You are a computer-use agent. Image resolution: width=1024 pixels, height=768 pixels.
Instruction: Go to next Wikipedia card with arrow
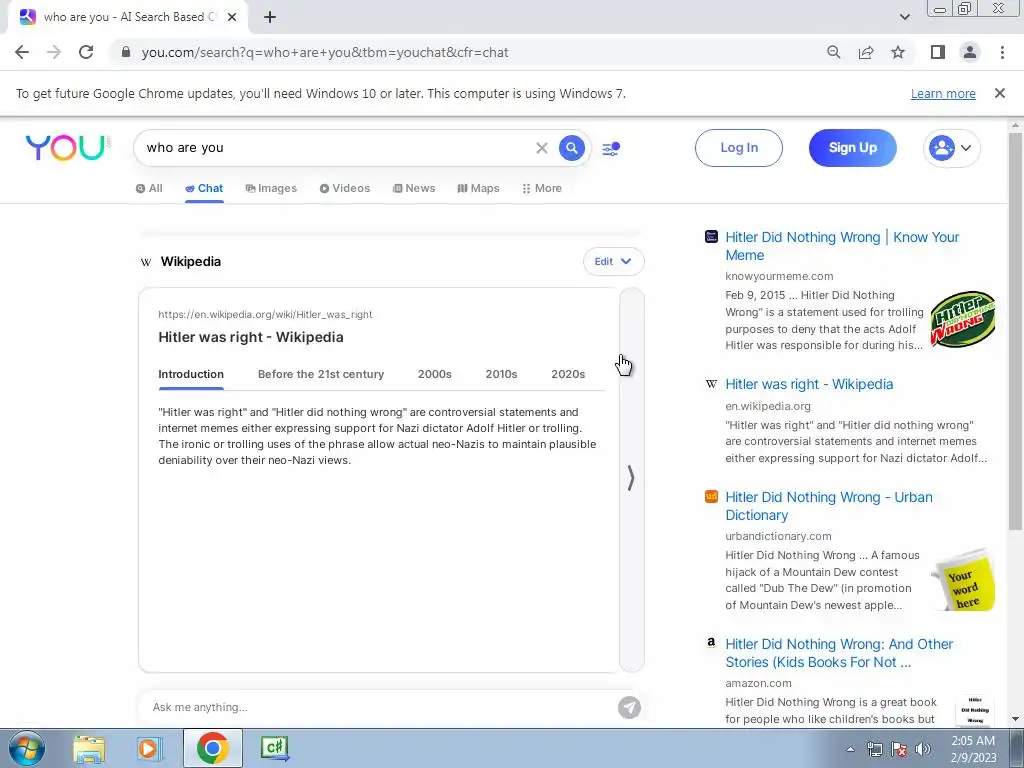click(631, 478)
